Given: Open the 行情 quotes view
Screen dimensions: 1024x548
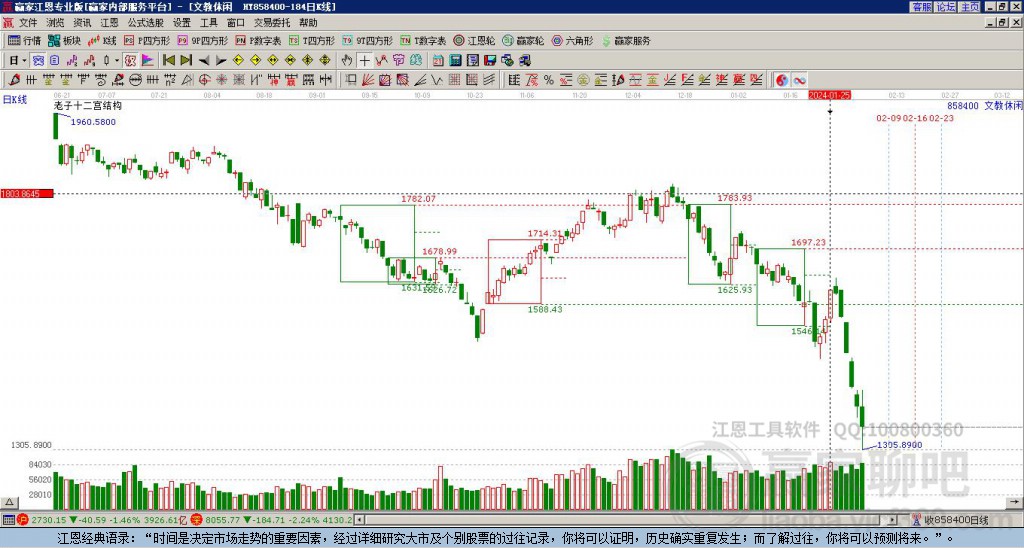Looking at the screenshot, I should pyautogui.click(x=24, y=40).
